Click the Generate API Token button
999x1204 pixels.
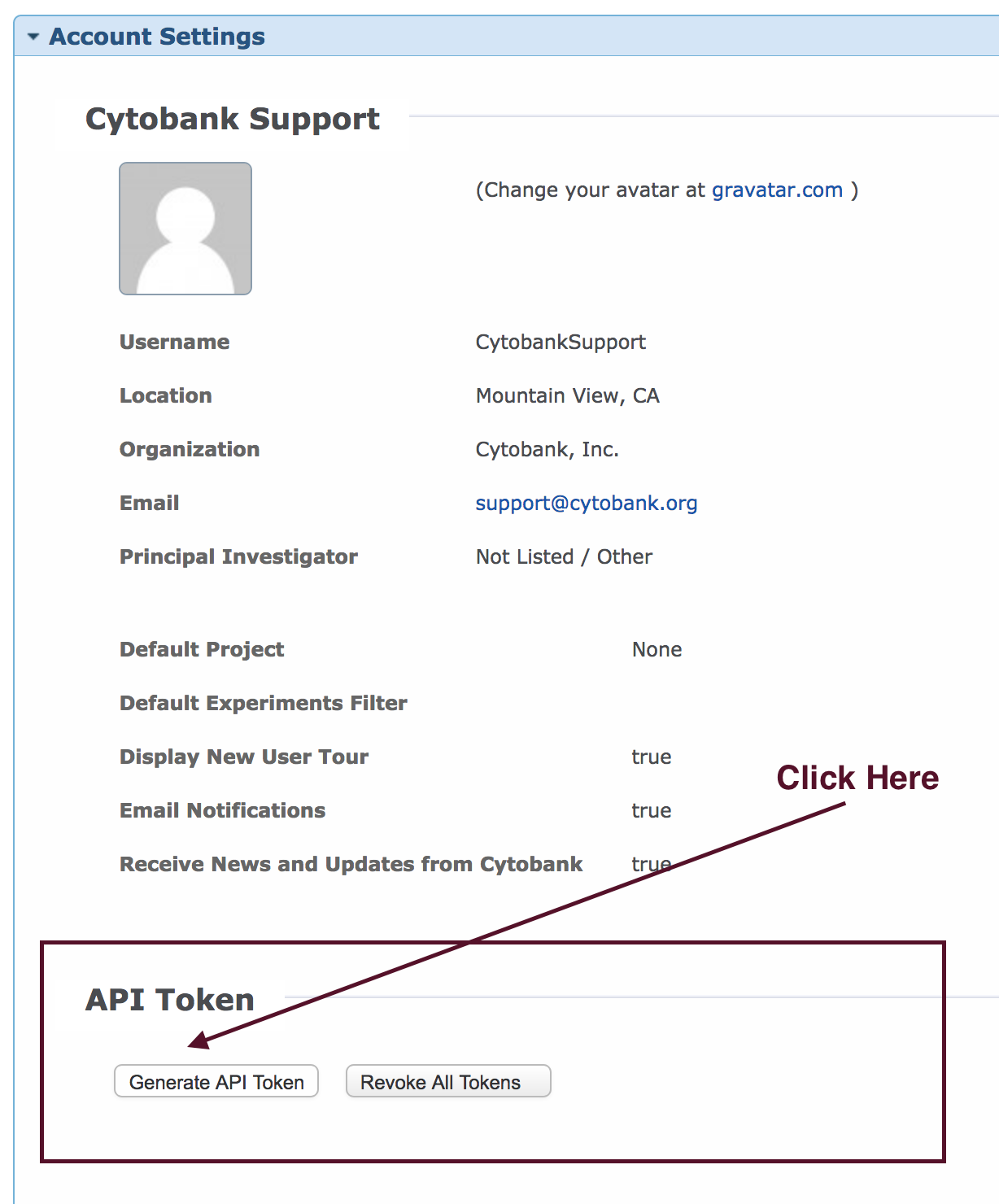[x=216, y=1081]
